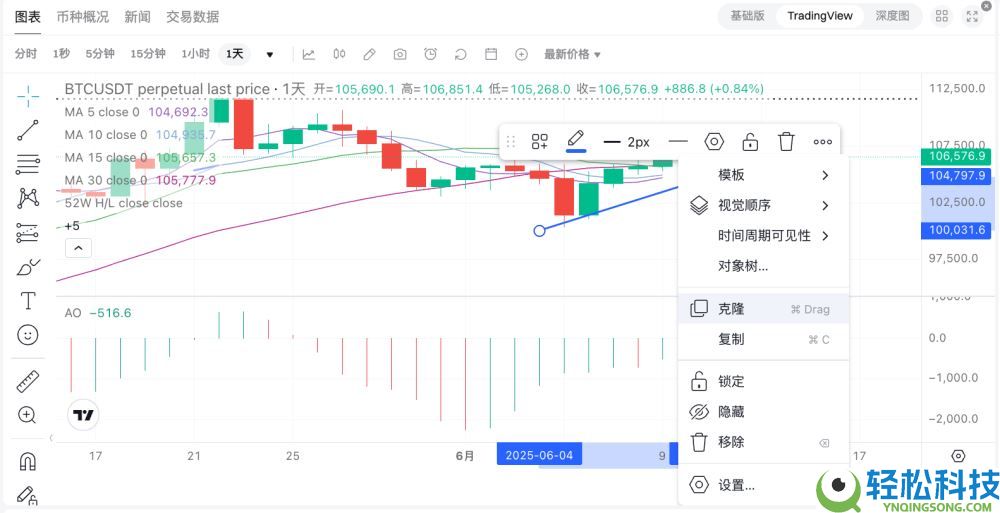The width and height of the screenshot is (1000, 513).
Task: Select the ruler measure tool
Action: click(x=28, y=382)
